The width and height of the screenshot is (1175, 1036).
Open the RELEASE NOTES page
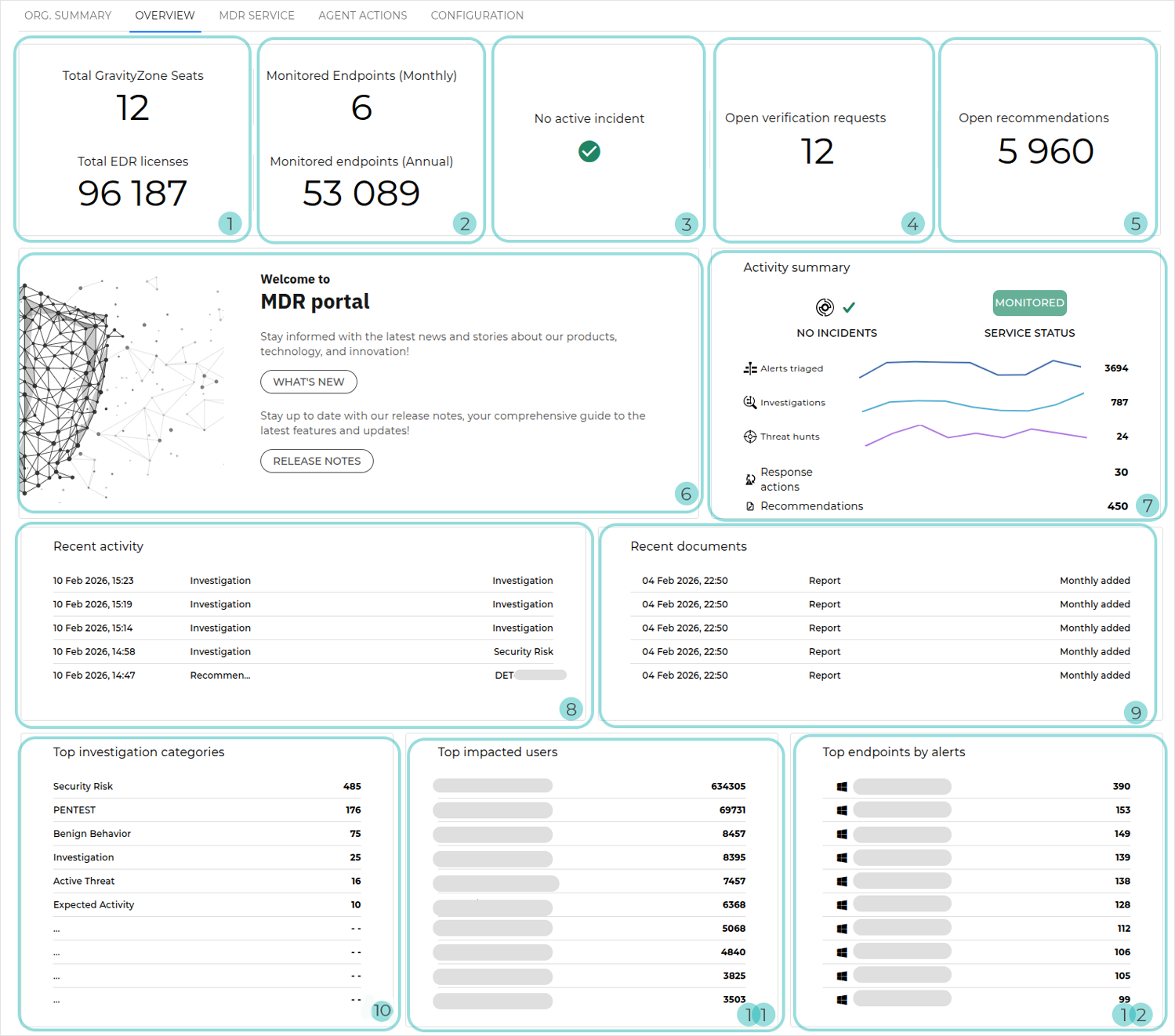[317, 461]
